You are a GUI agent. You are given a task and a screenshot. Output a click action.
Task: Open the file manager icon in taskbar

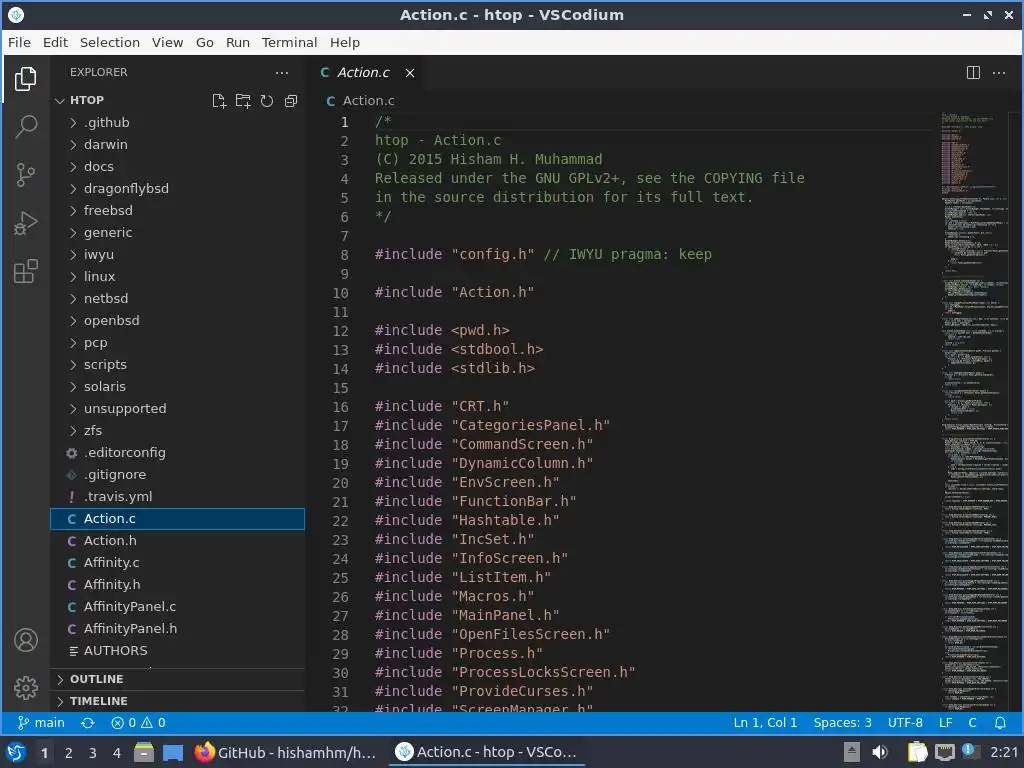click(144, 752)
